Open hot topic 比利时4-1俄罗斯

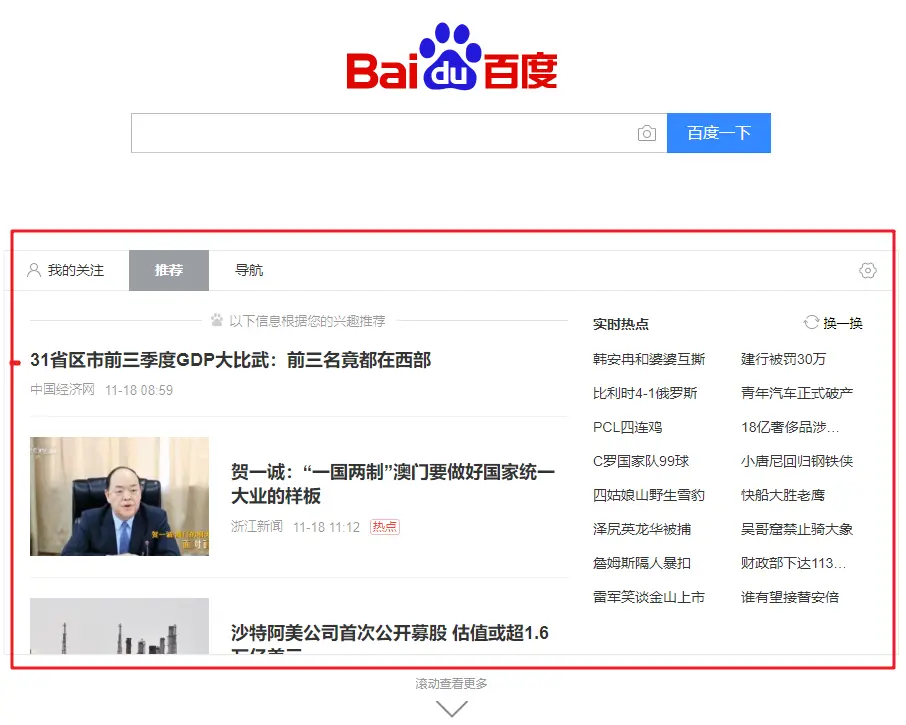point(645,393)
